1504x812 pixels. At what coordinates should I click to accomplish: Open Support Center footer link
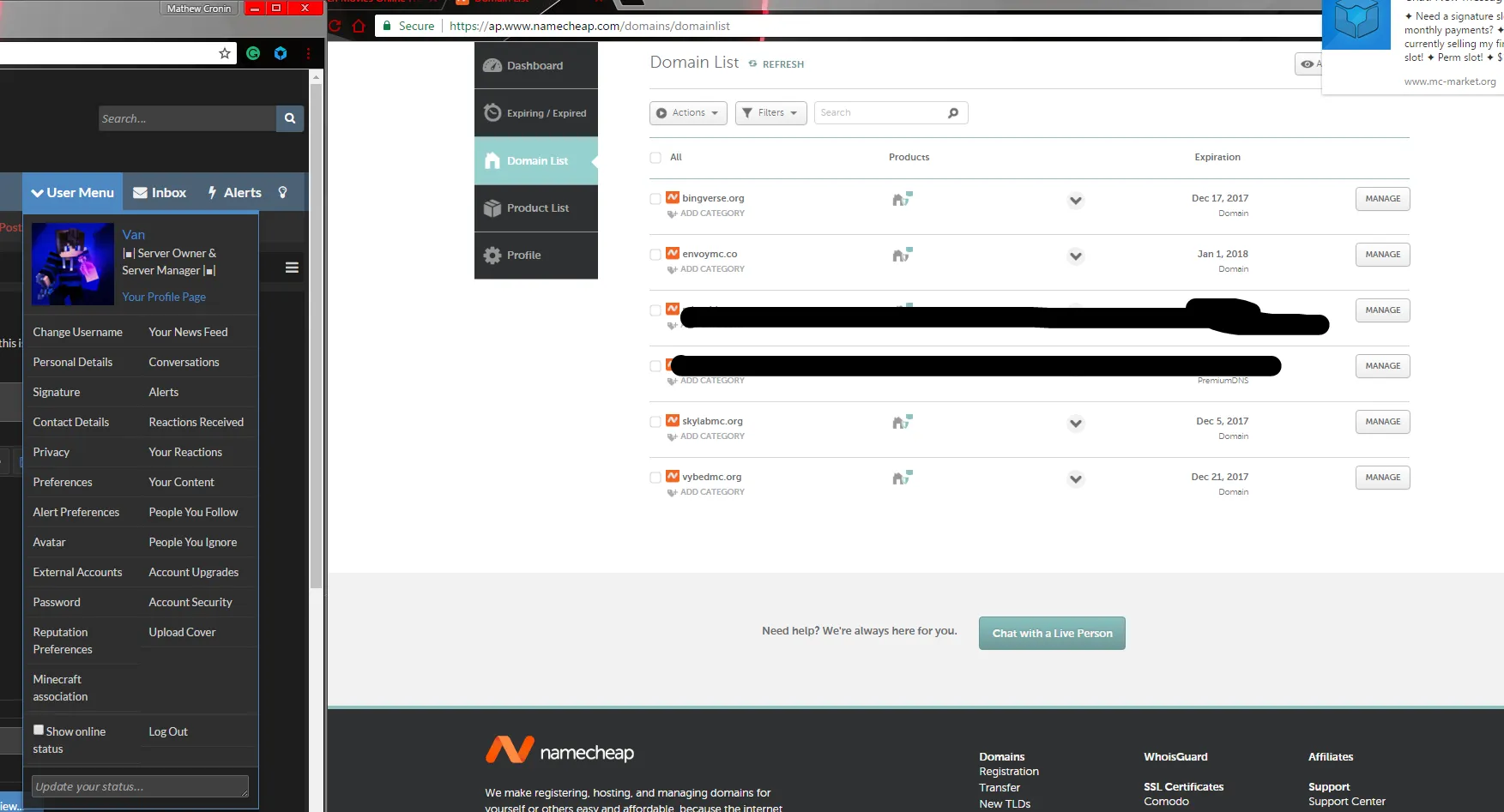point(1346,802)
